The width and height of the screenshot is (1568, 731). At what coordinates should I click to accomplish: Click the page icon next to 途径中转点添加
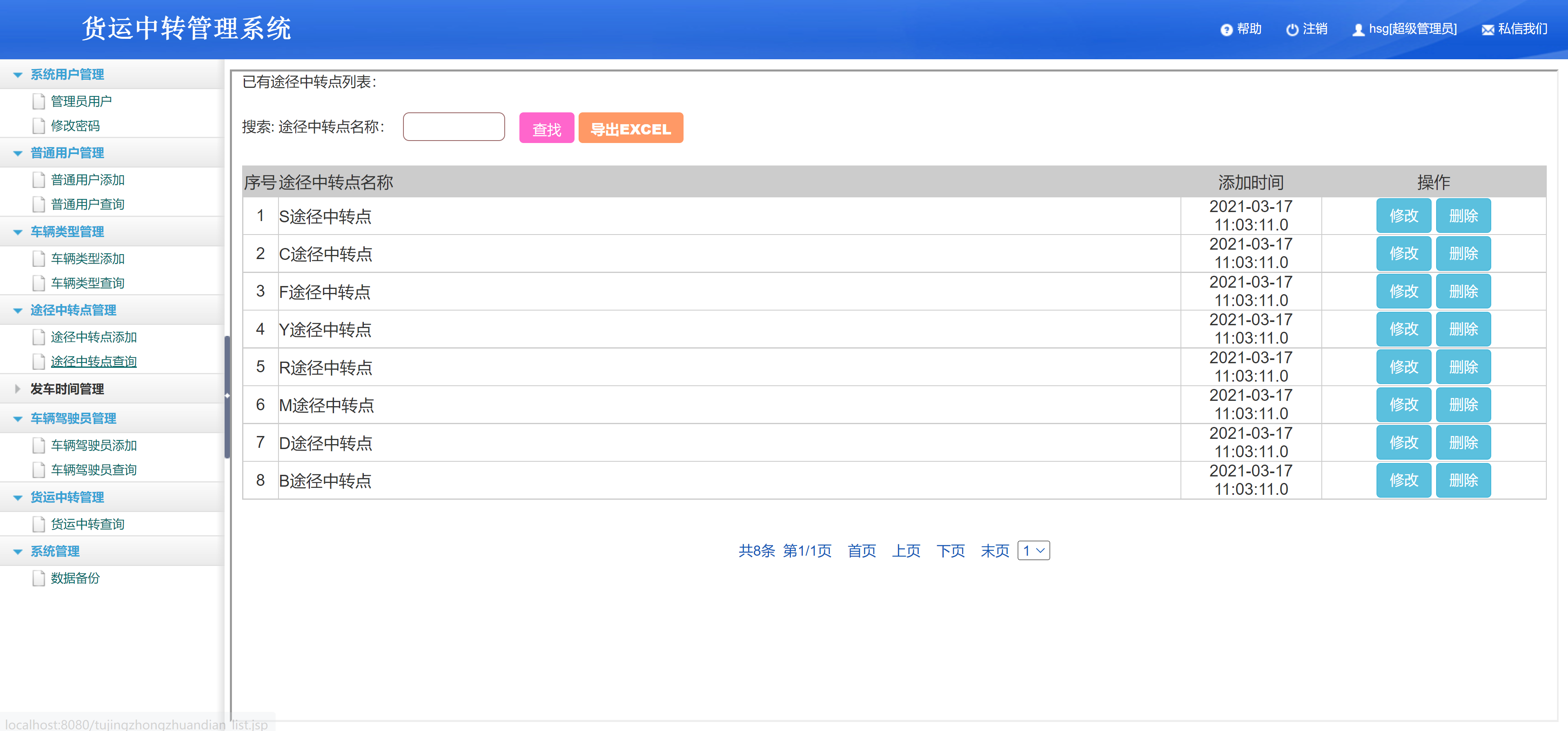(39, 337)
